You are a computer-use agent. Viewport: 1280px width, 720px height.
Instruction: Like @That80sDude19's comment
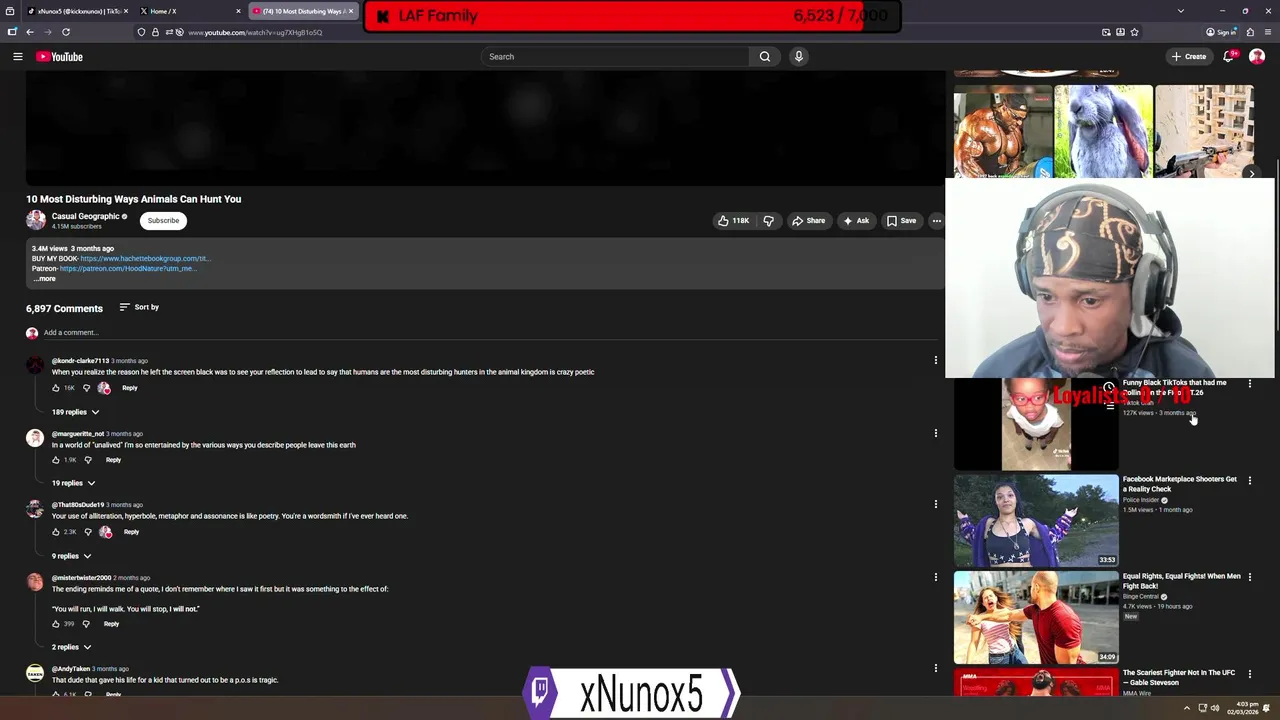pos(56,532)
